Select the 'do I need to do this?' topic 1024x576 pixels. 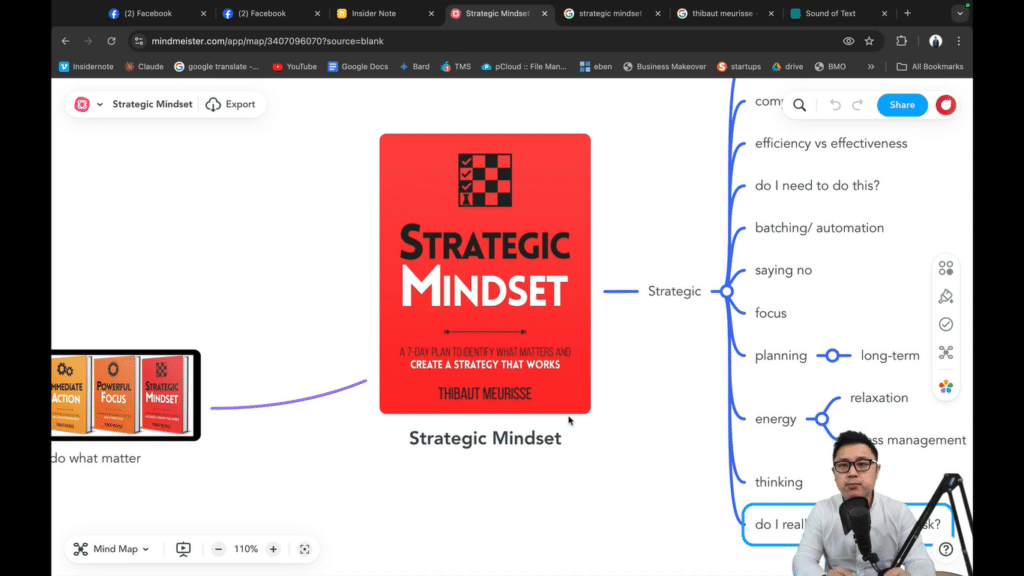click(817, 185)
